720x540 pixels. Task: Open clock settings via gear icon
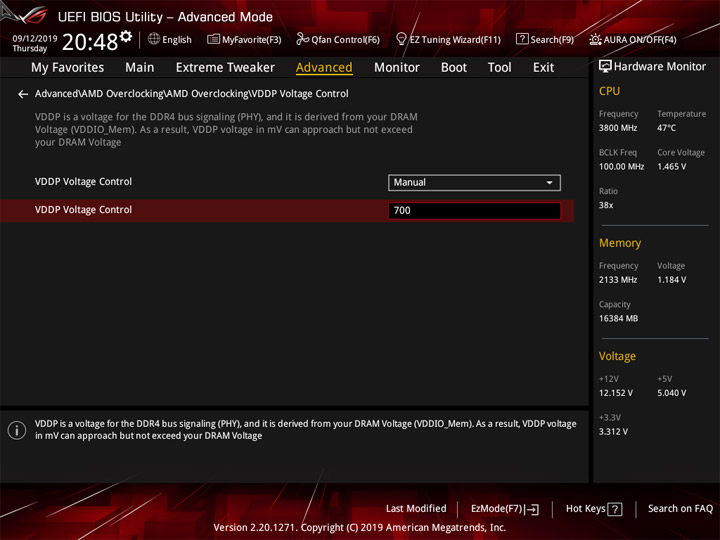coord(126,36)
